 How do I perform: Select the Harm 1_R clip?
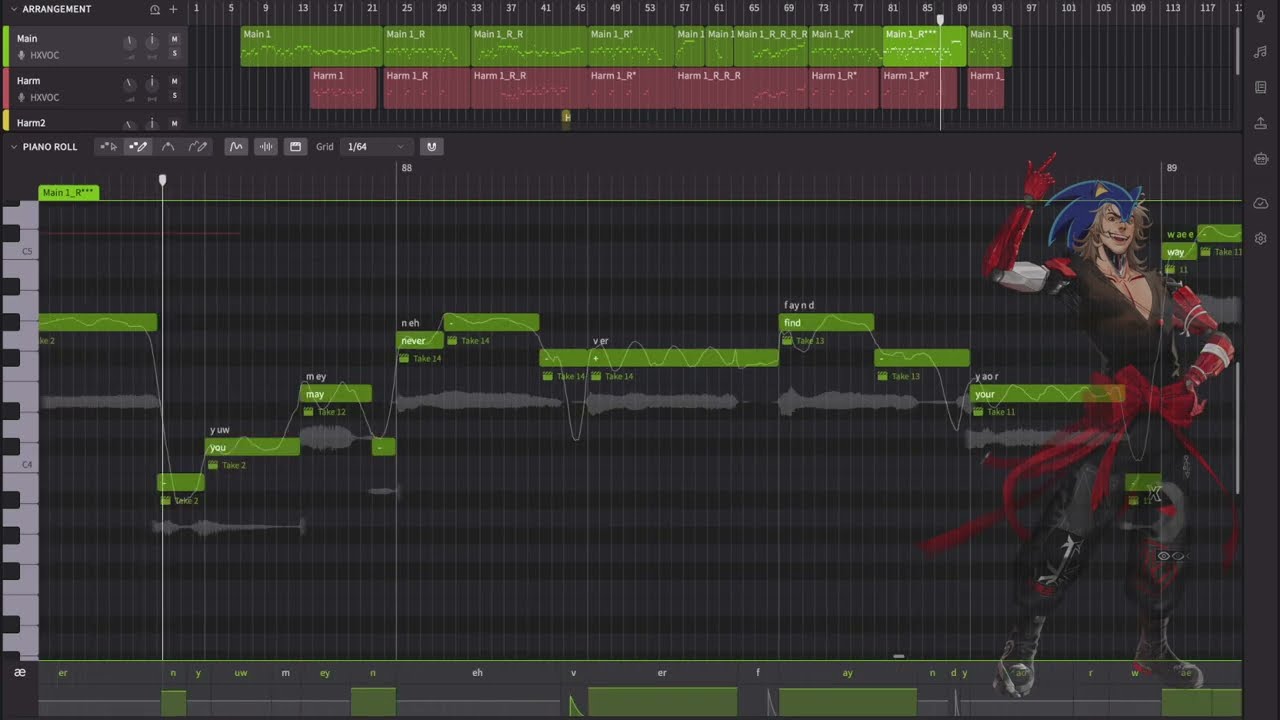[x=426, y=88]
